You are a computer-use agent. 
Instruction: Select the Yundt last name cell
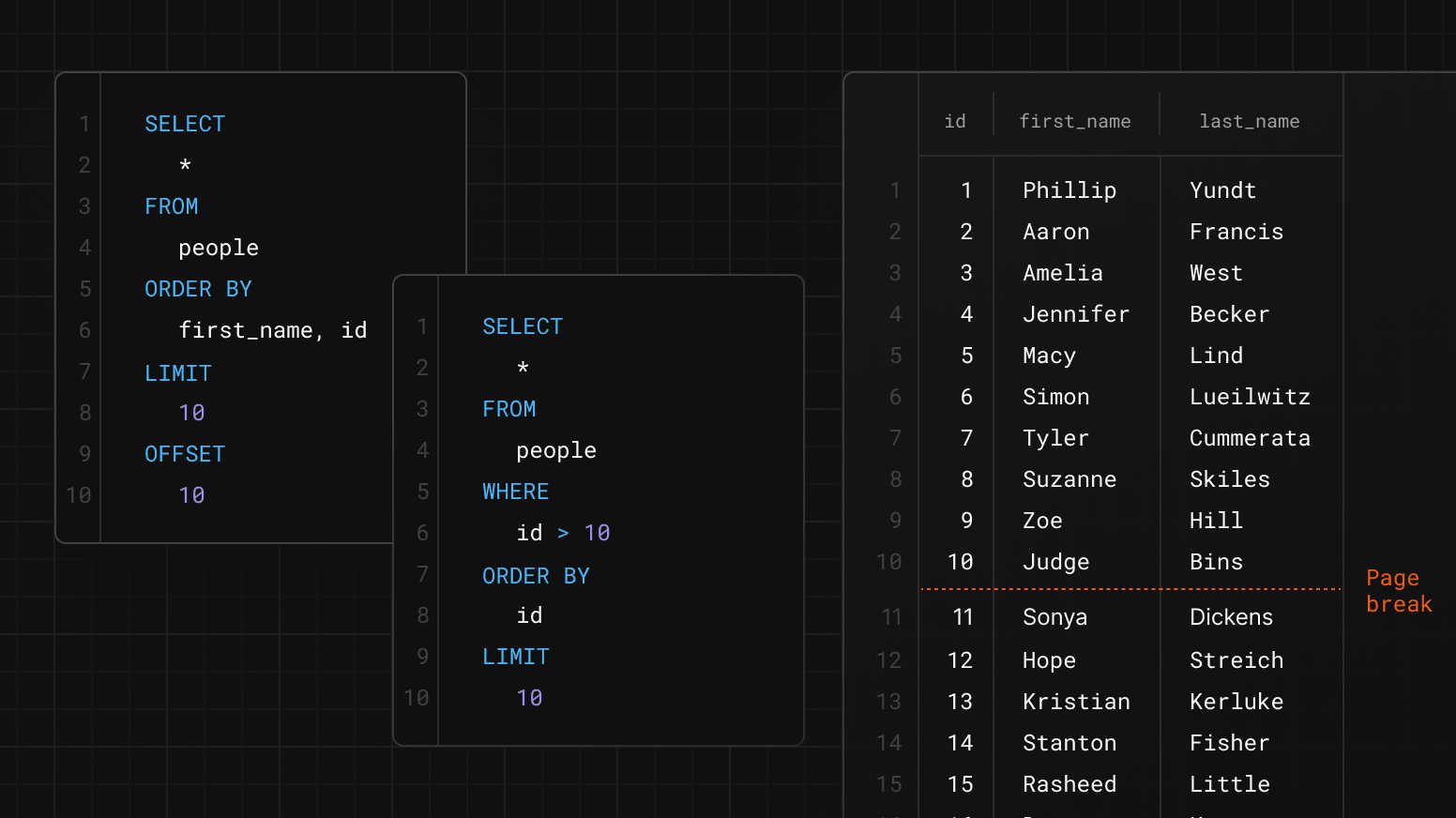pos(1222,190)
